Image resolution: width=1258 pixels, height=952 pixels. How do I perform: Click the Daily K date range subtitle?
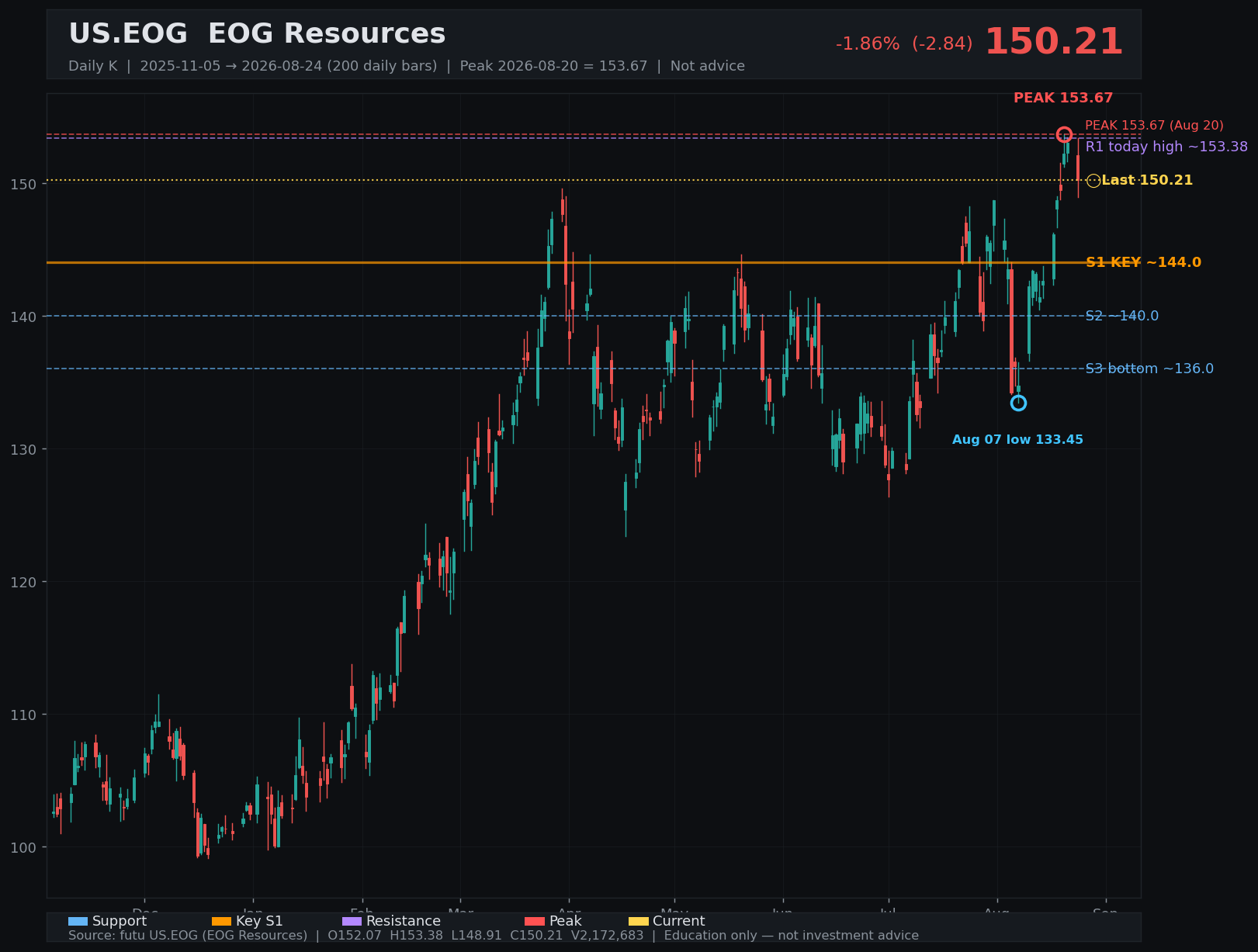(x=407, y=66)
